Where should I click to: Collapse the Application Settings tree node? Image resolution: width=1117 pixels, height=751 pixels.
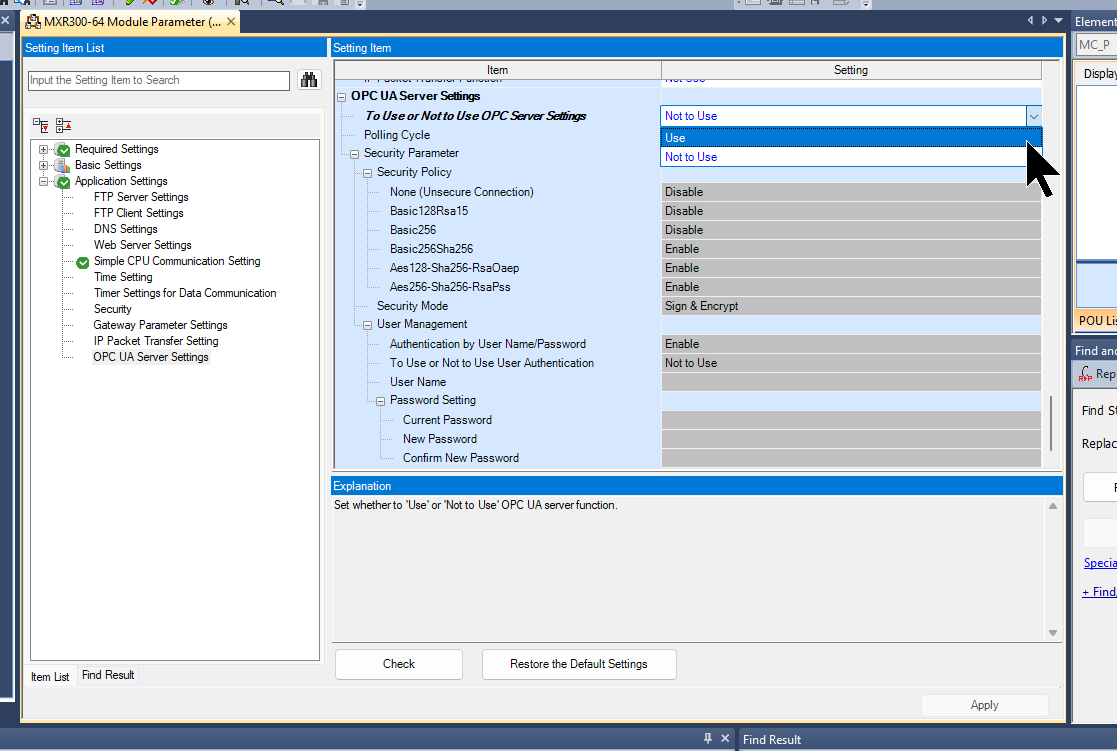[43, 182]
